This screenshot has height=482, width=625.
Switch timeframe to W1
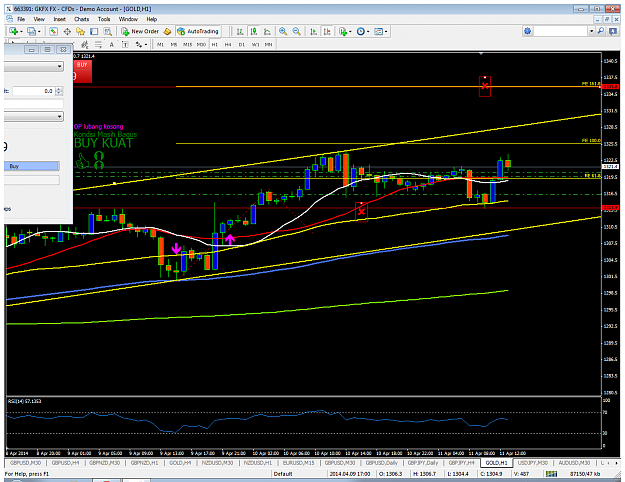pyautogui.click(x=256, y=45)
